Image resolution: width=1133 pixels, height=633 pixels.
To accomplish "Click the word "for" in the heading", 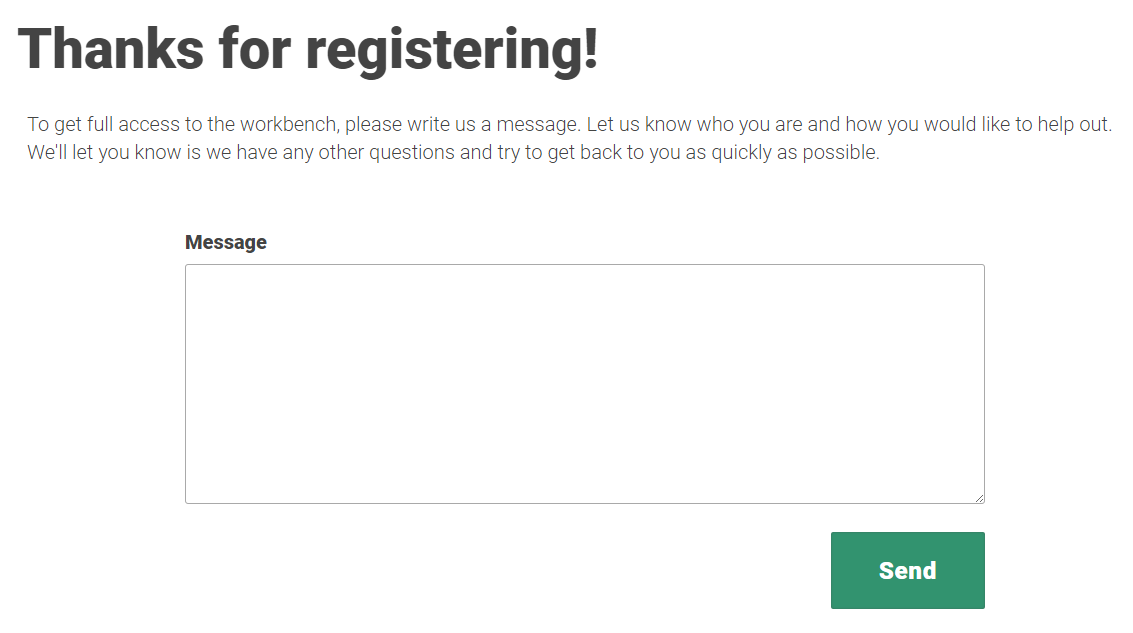I will coord(253,48).
